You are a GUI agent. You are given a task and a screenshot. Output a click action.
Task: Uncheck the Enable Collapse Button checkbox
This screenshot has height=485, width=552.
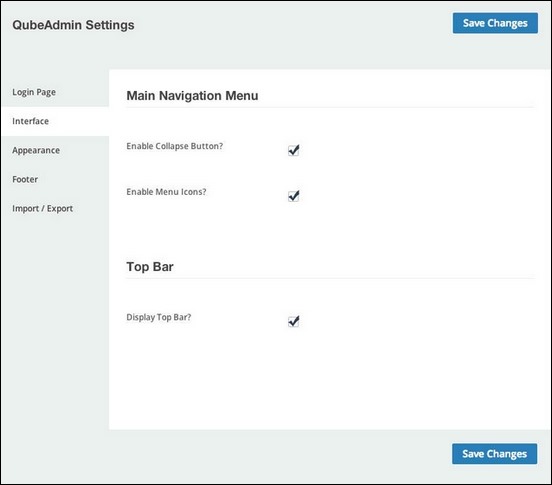pos(294,150)
